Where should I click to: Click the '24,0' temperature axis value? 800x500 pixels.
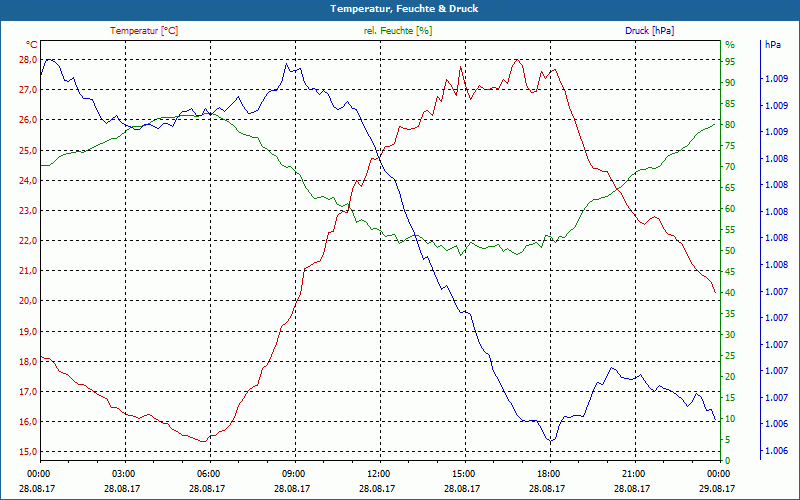[28, 181]
